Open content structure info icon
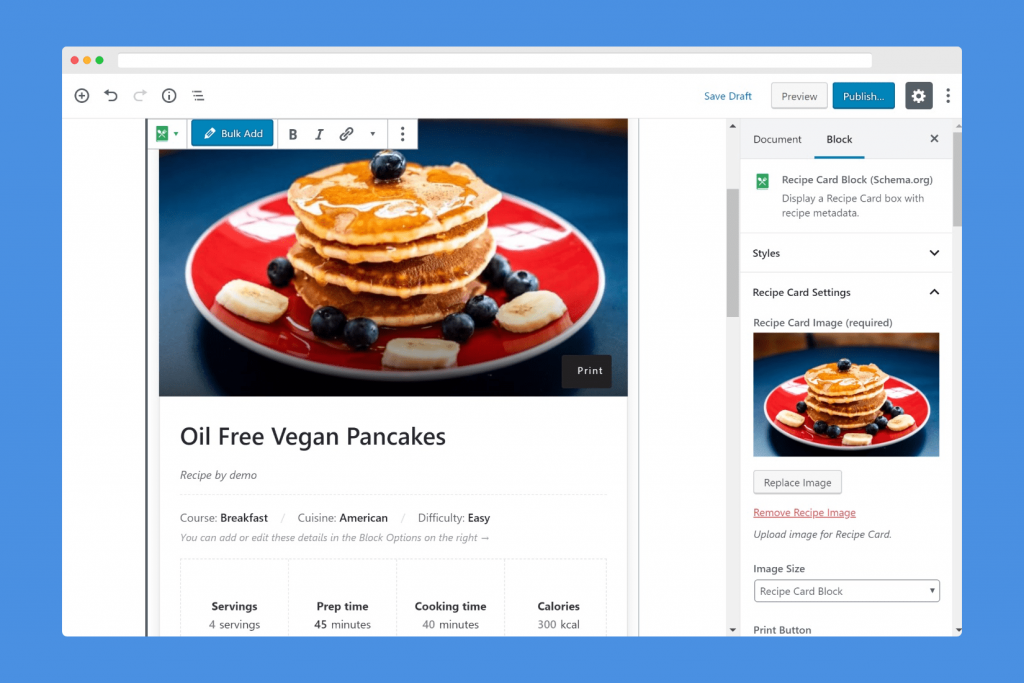1024x683 pixels. (169, 96)
